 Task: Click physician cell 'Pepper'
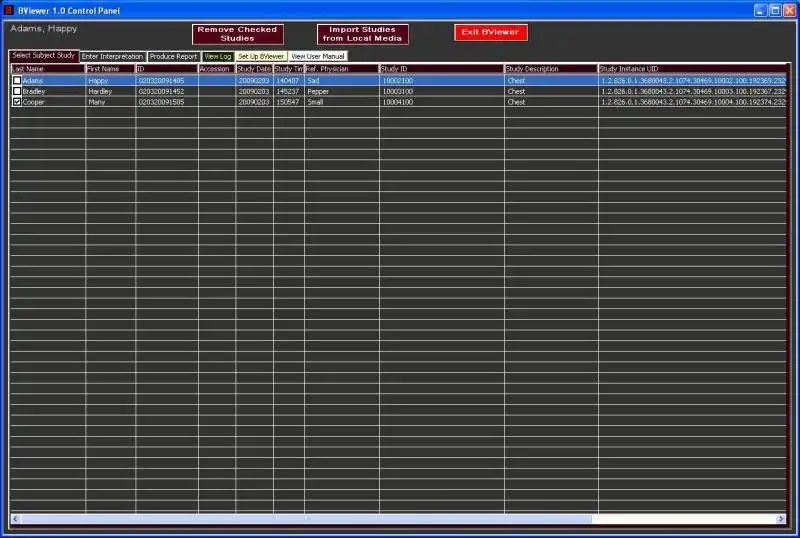(x=318, y=91)
